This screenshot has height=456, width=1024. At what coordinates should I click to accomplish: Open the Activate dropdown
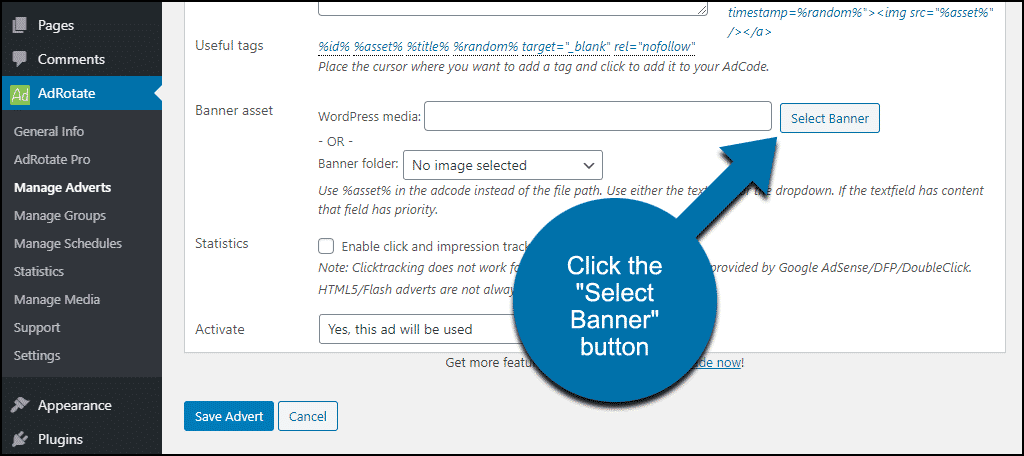tap(418, 329)
